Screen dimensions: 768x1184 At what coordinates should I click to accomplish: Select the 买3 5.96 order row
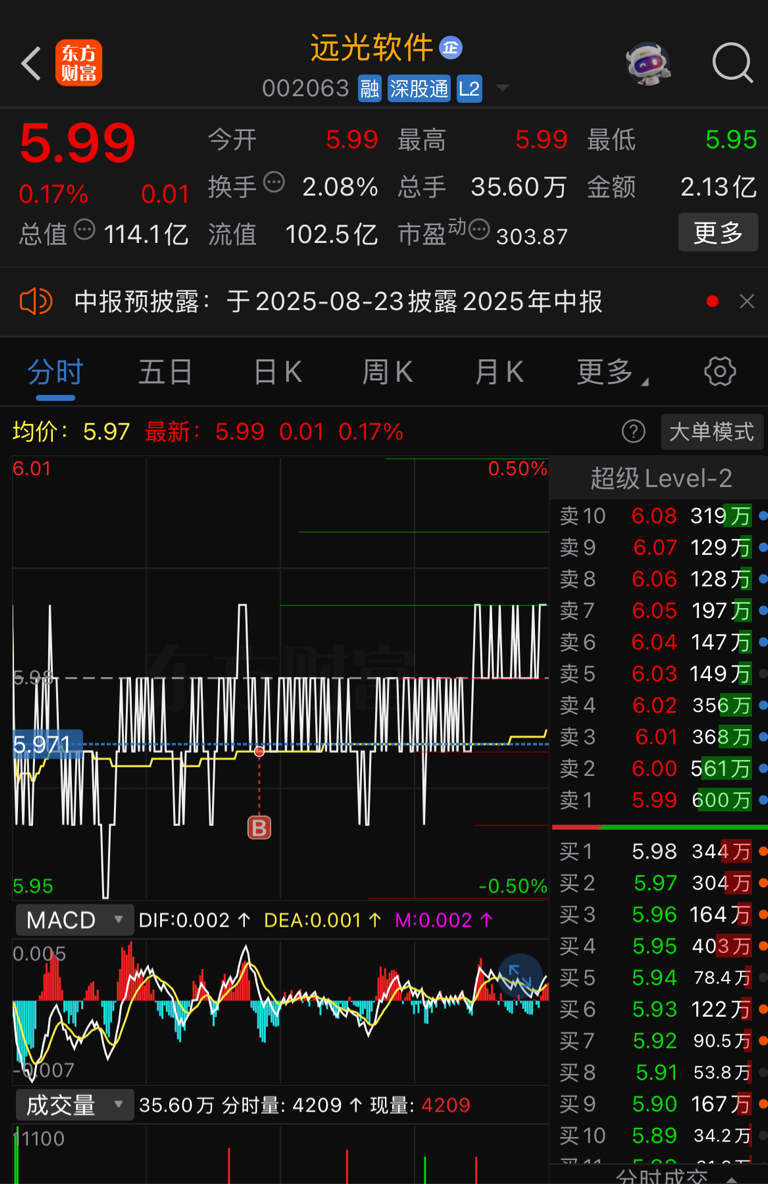click(x=659, y=915)
